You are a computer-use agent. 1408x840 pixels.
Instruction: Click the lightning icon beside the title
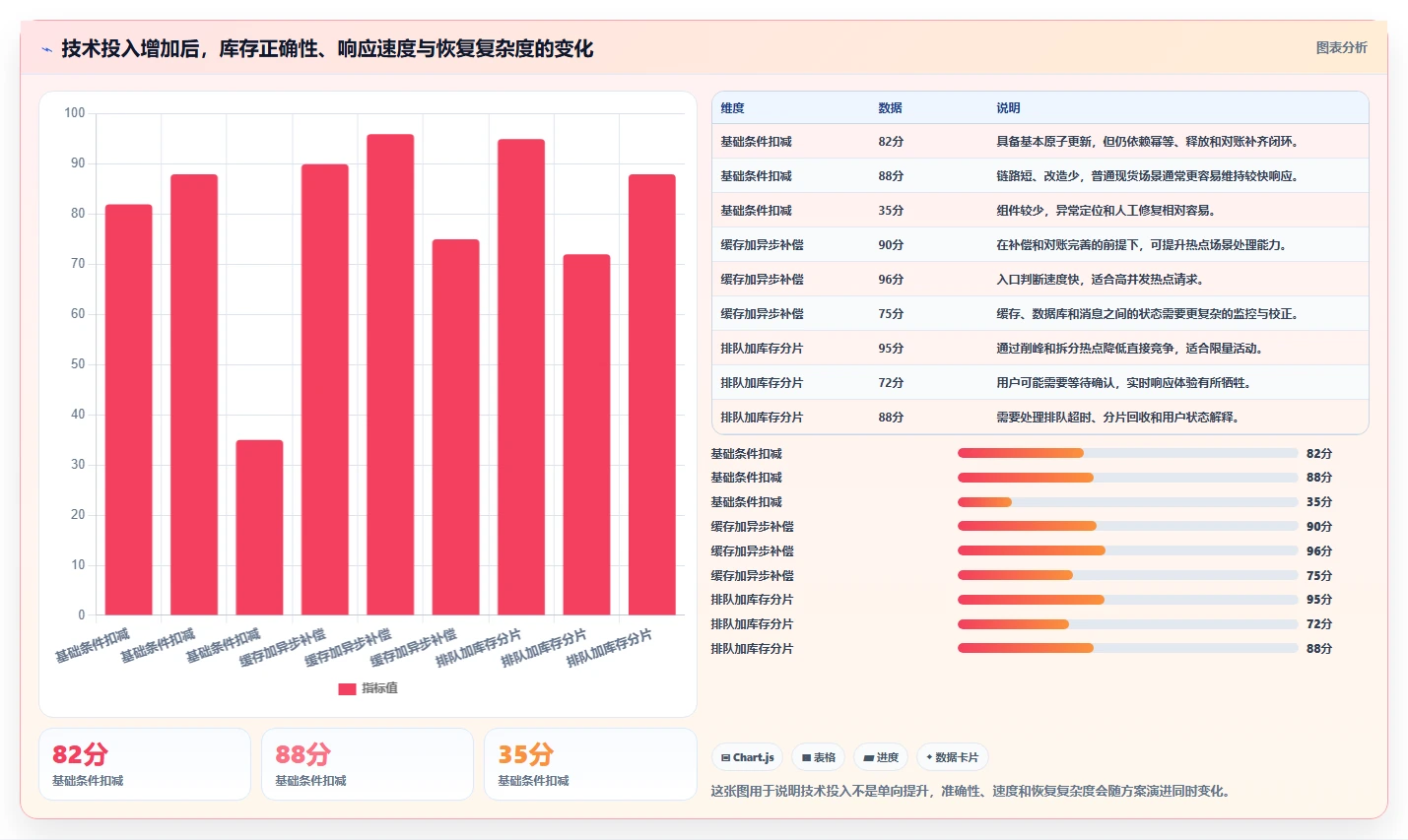(x=46, y=49)
